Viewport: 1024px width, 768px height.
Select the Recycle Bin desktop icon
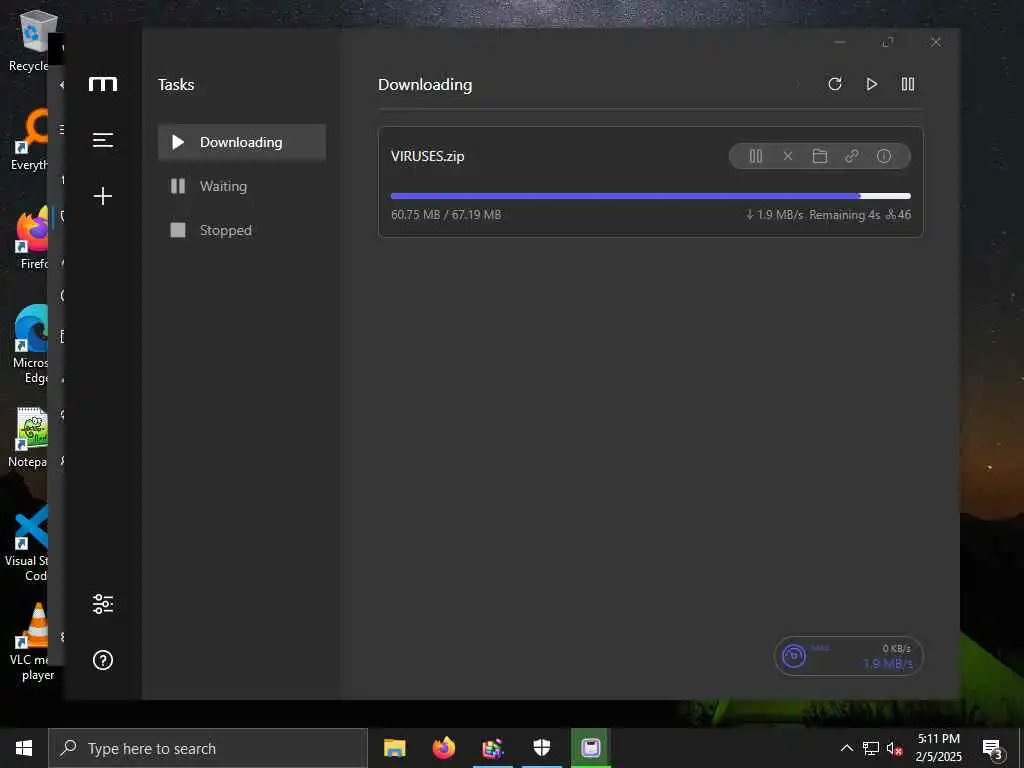pyautogui.click(x=32, y=40)
